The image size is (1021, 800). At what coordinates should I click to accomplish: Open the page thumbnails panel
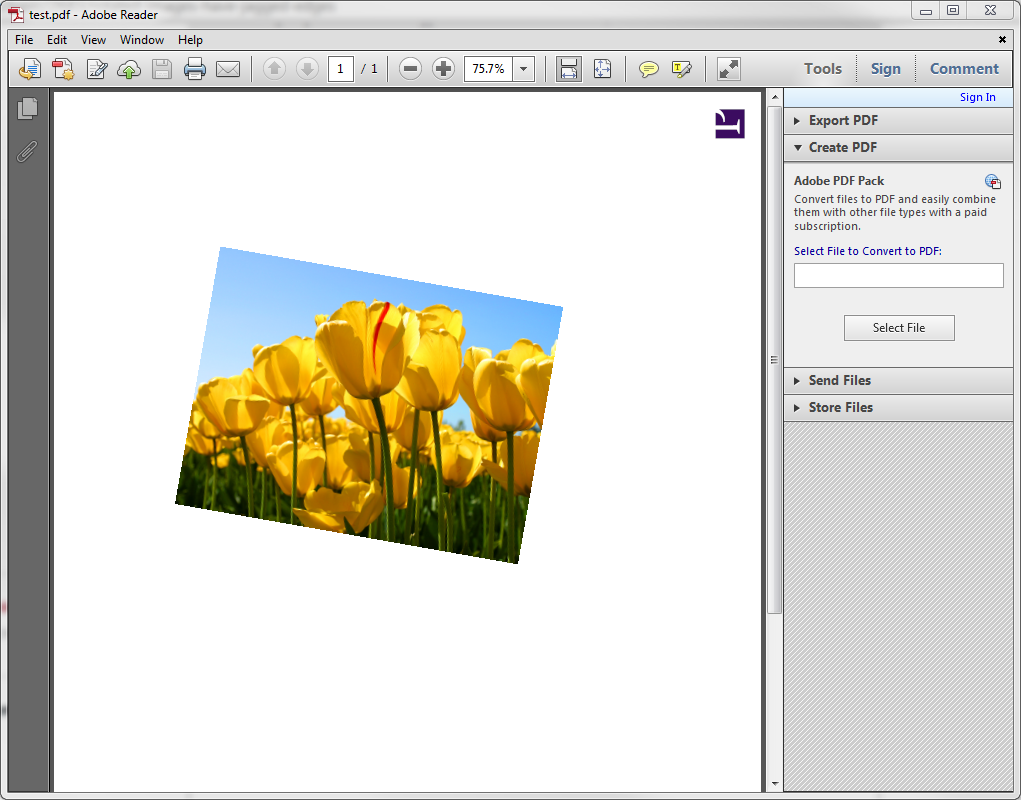point(28,109)
